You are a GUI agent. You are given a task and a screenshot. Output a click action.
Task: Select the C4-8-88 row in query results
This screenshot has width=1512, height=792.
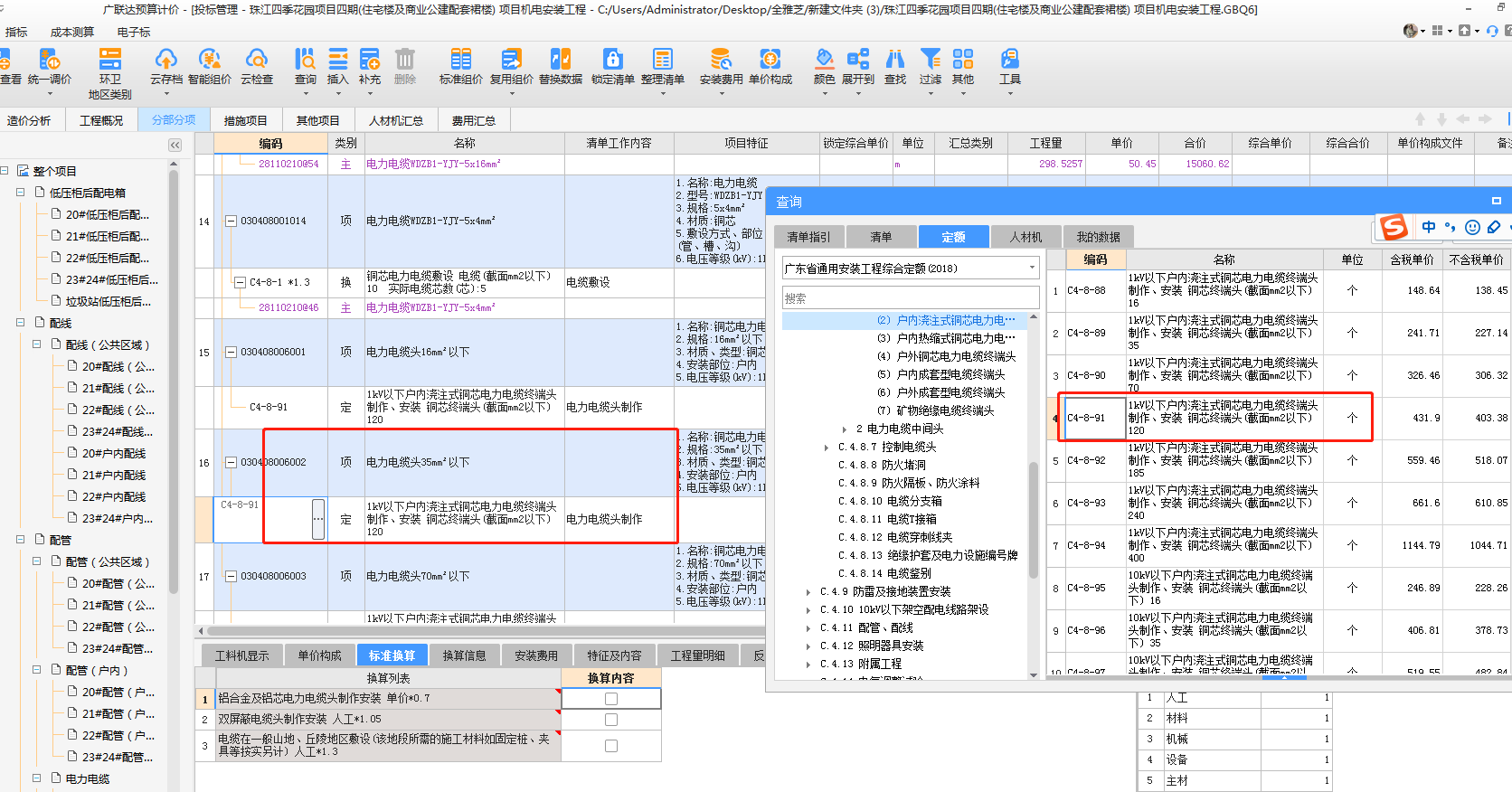(1280, 290)
